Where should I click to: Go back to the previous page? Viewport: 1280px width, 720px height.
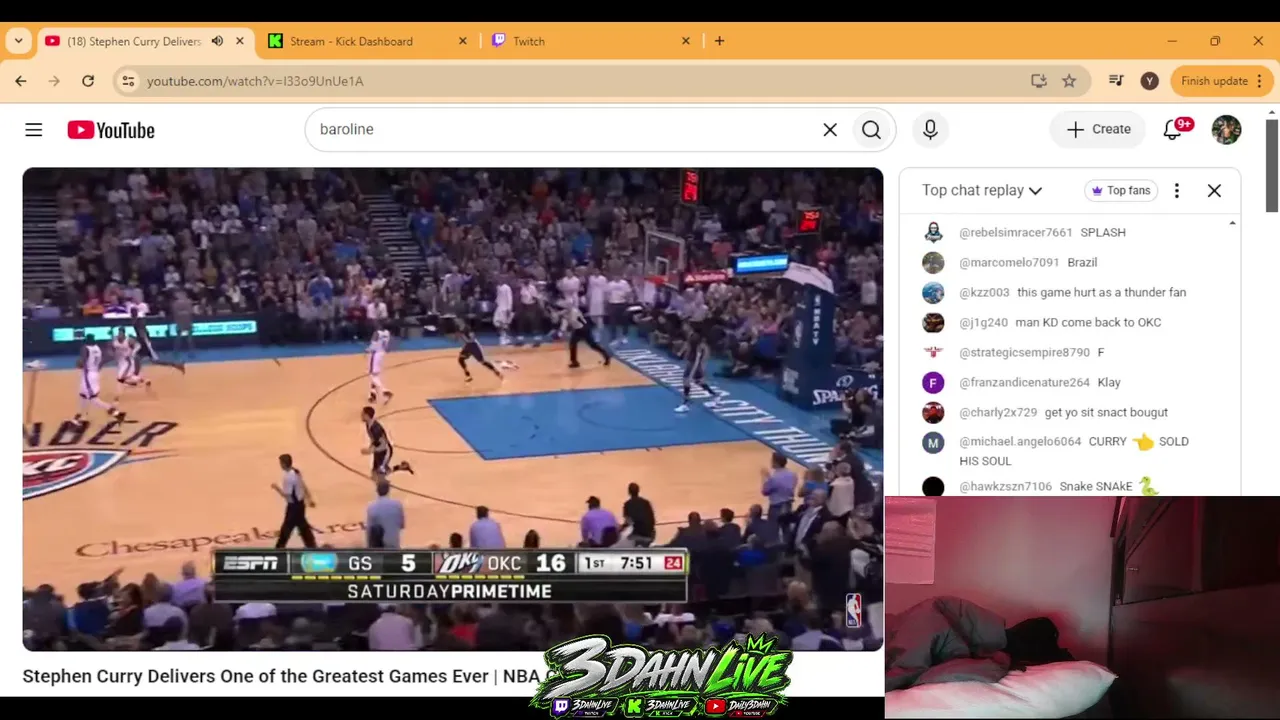(x=21, y=81)
